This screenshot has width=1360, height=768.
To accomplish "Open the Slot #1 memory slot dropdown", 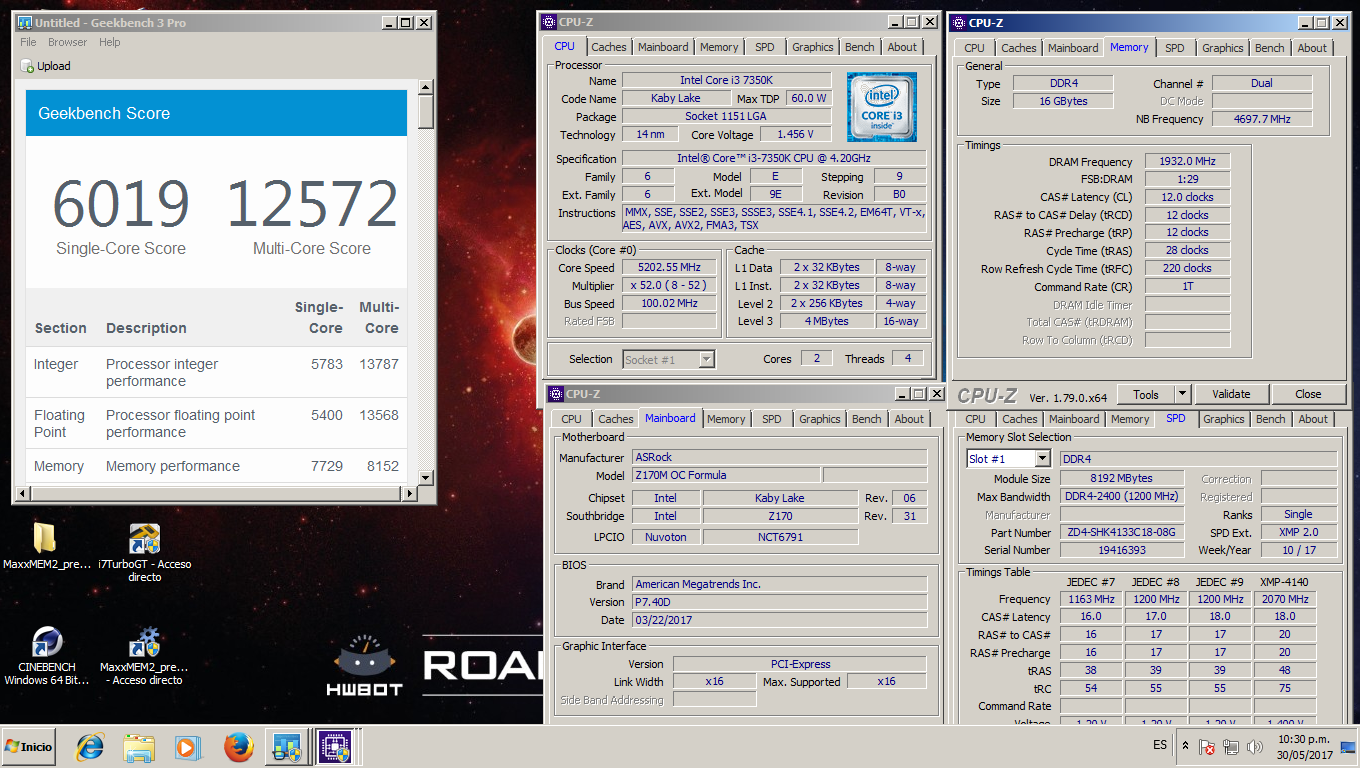I will pos(1043,459).
